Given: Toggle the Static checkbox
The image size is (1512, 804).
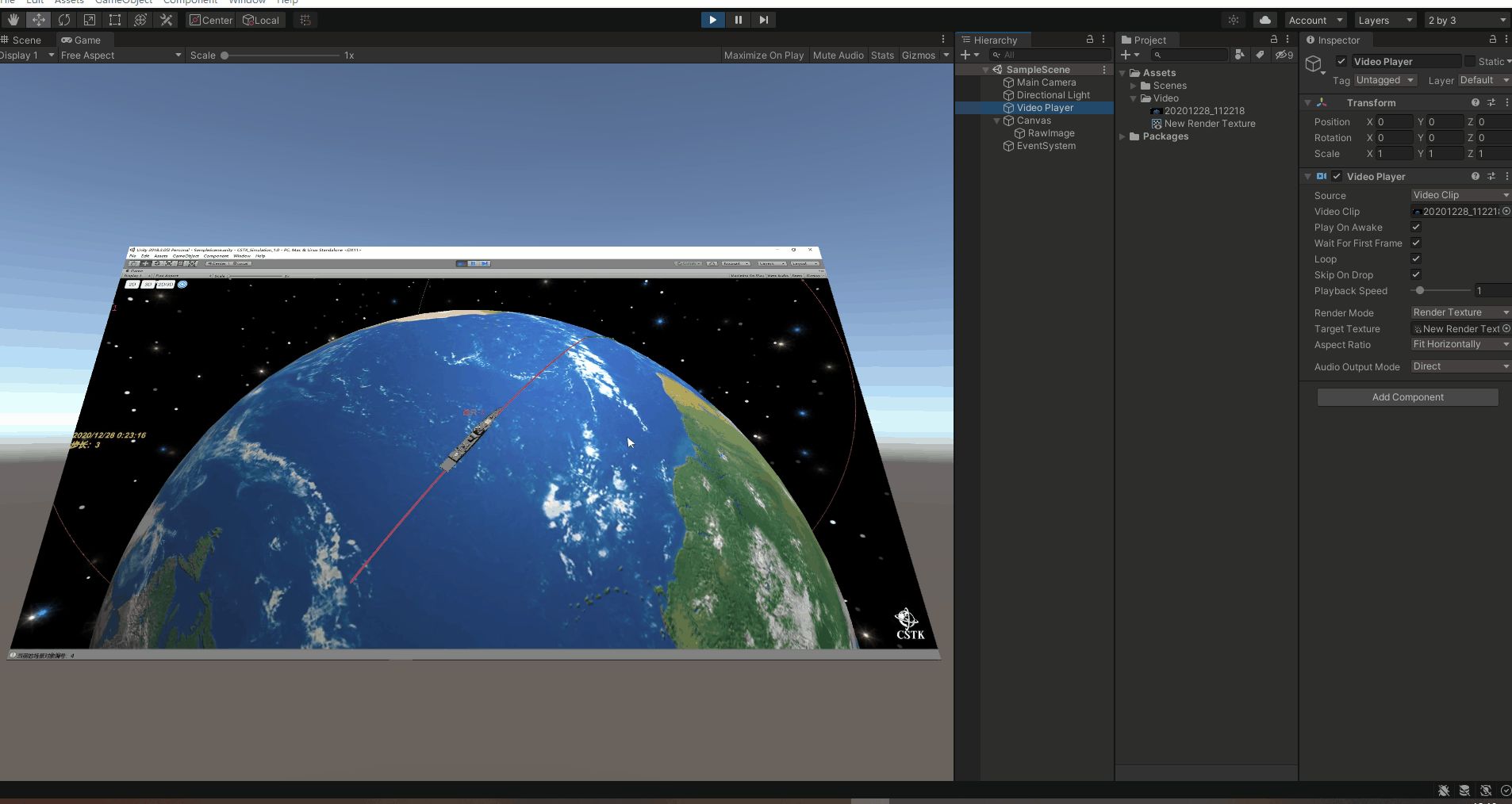Looking at the screenshot, I should point(1470,61).
